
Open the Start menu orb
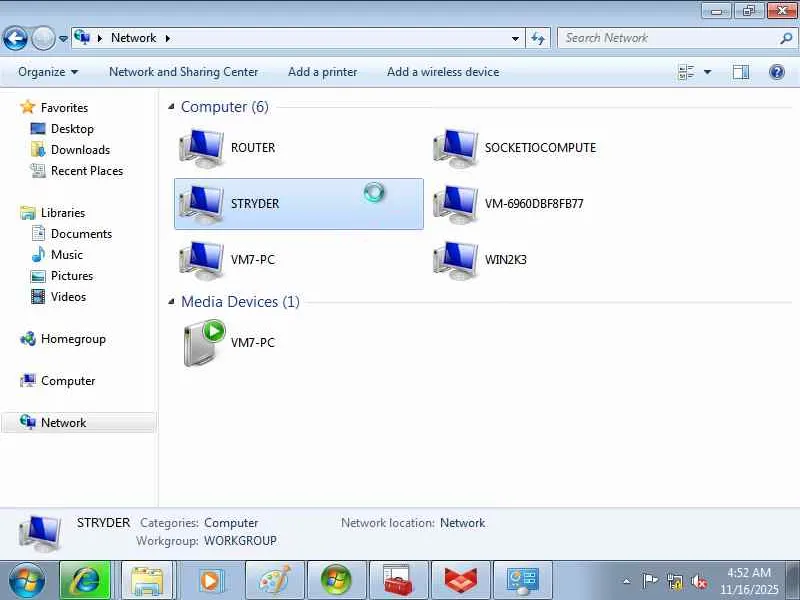(x=27, y=581)
